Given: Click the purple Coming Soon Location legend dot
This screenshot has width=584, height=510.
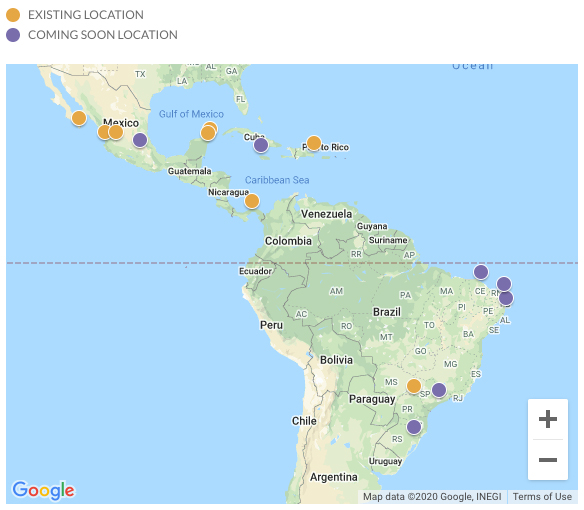Looking at the screenshot, I should point(13,35).
